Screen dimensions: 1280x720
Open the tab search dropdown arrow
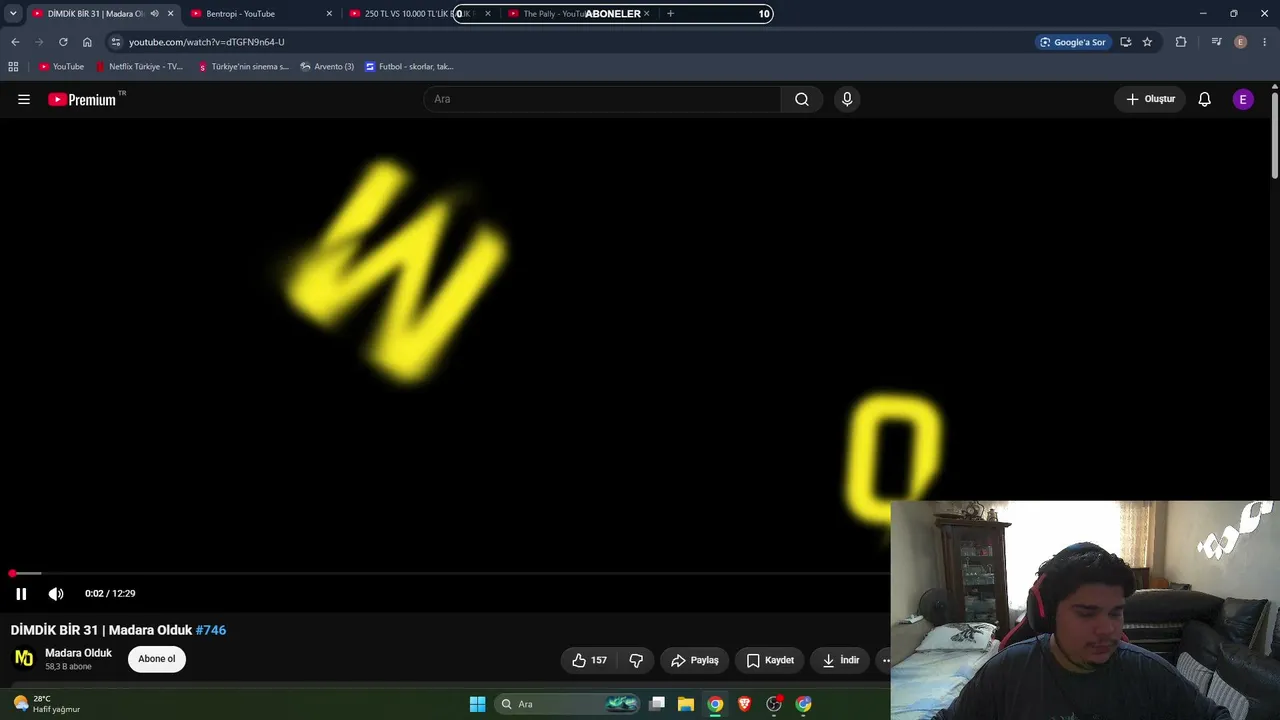coord(13,14)
